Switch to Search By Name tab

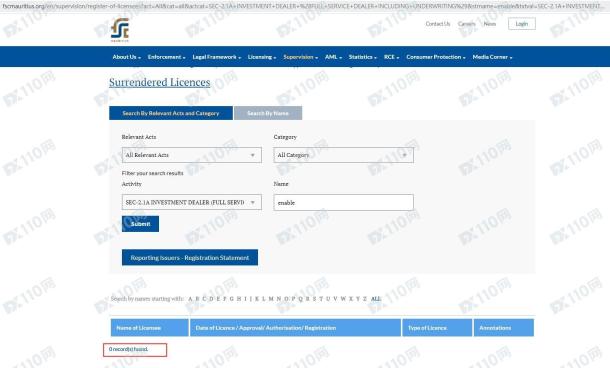pos(268,113)
